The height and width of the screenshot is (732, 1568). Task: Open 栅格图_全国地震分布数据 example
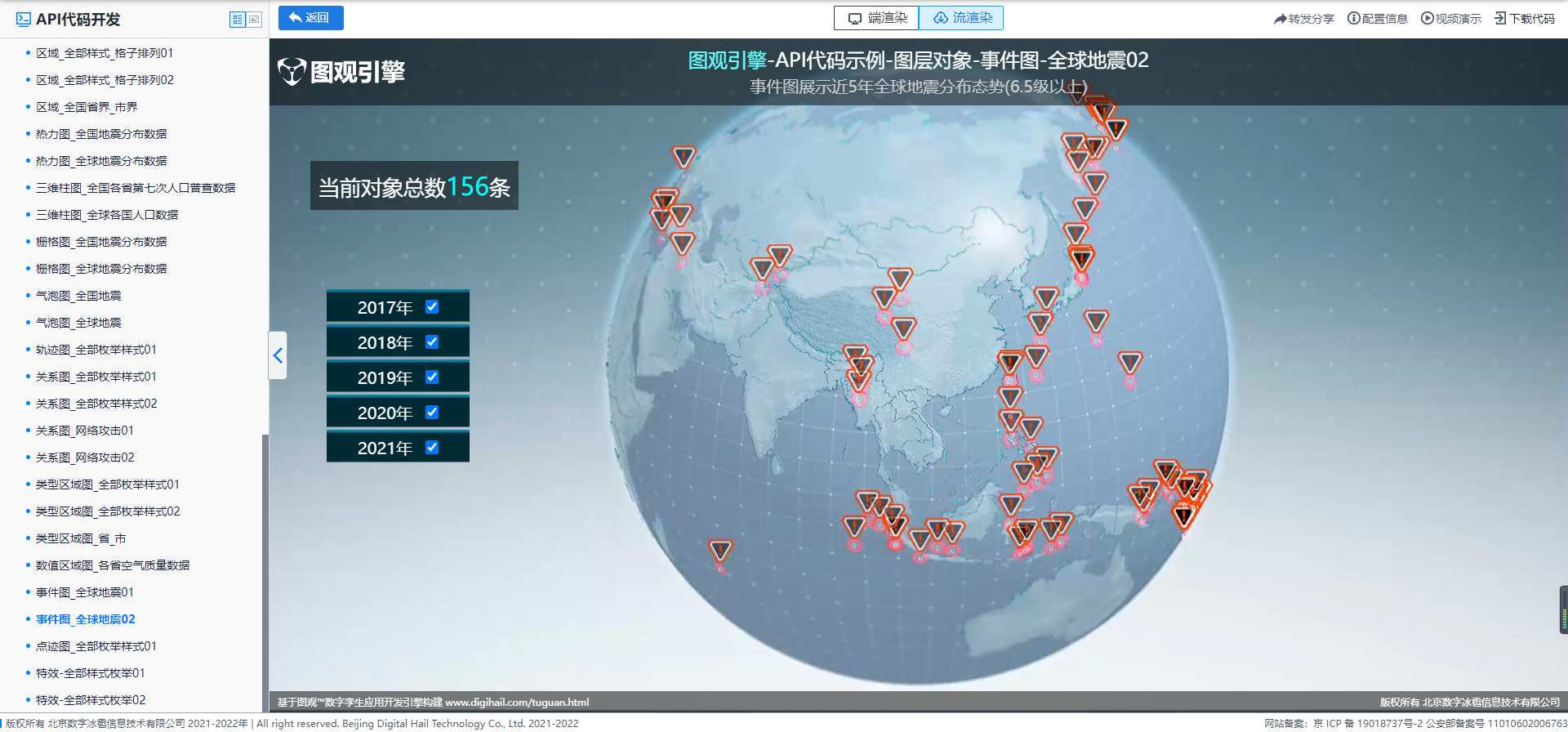tap(101, 242)
